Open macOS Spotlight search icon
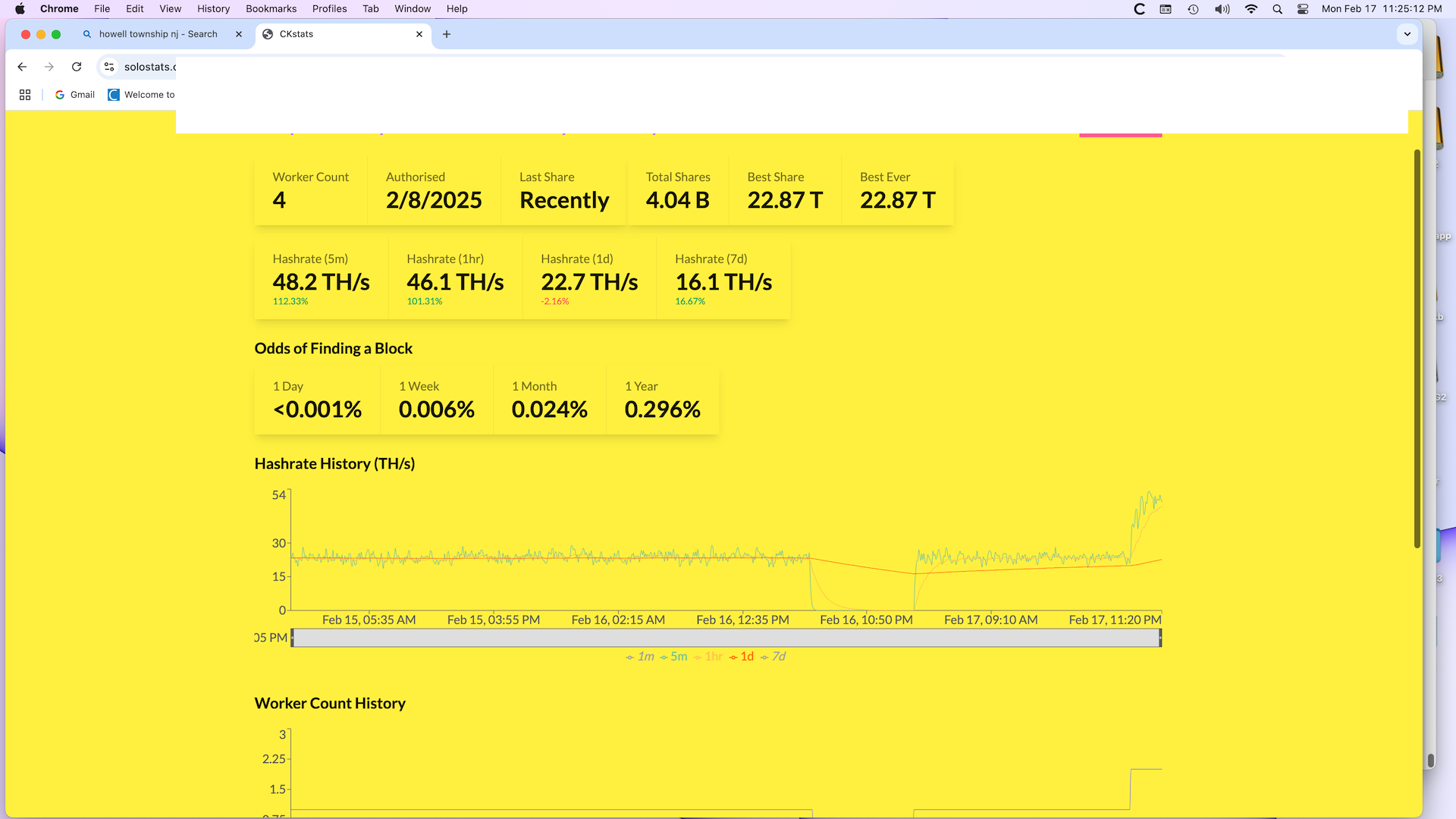This screenshot has width=1456, height=819. point(1278,9)
